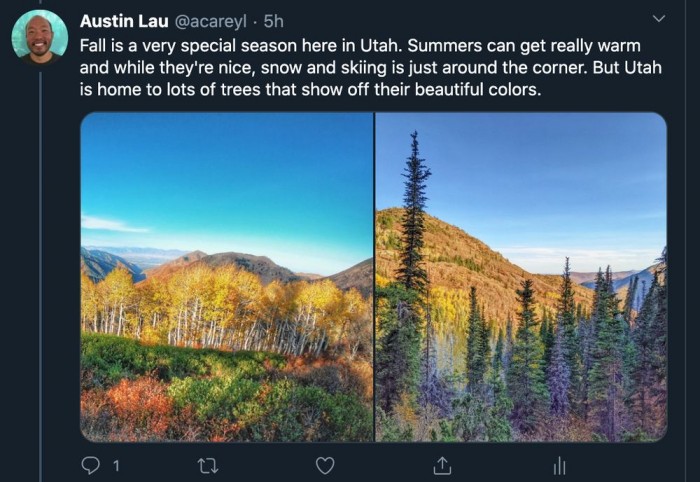Screen dimensions: 700x482
Task: Open Austin Lau's profile picture
Action: point(40,37)
